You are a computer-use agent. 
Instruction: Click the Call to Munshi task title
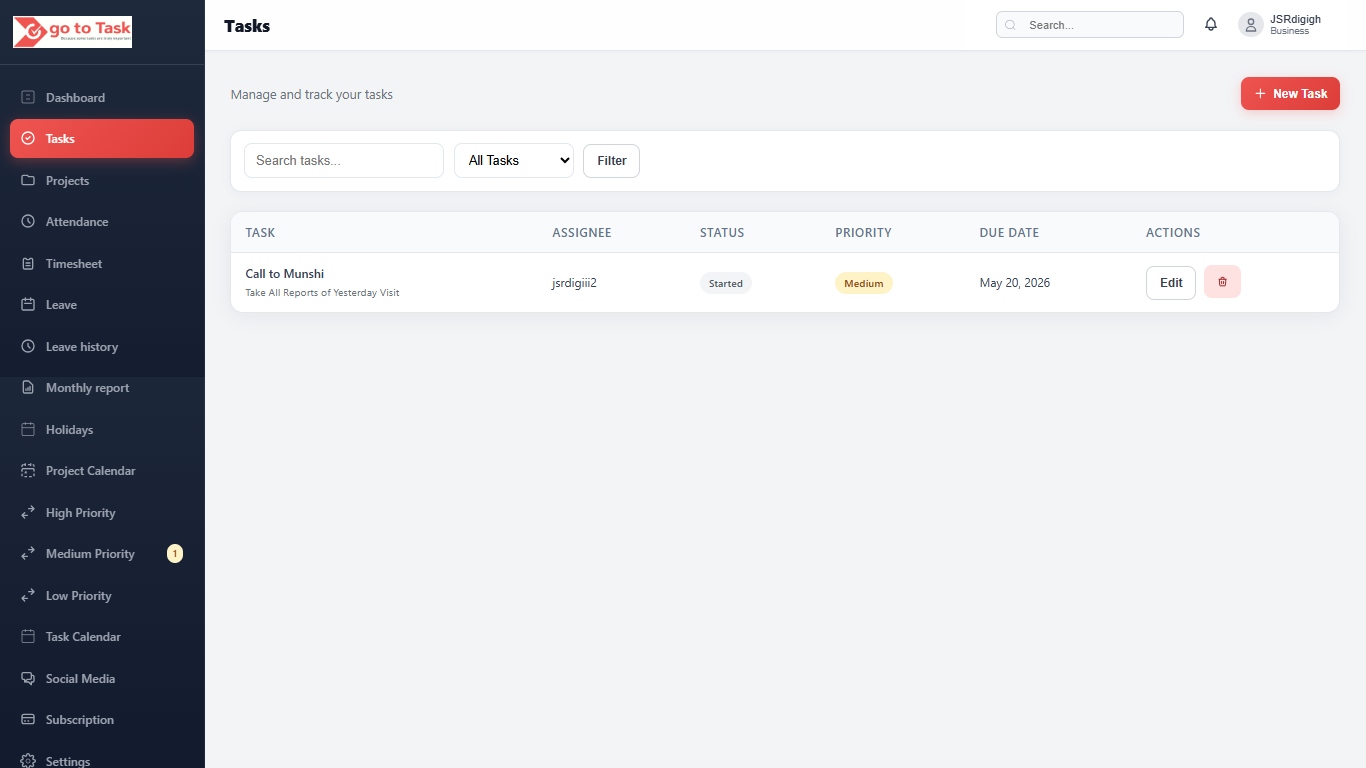pos(285,274)
